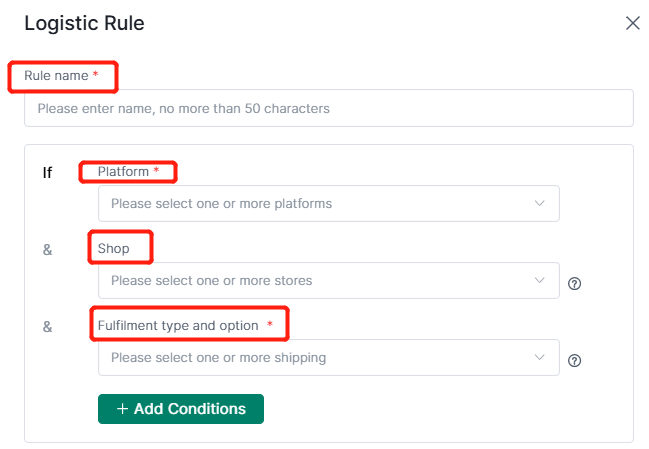Open the 'select one or more stores' dropdown
This screenshot has width=649, height=449.
329,280
